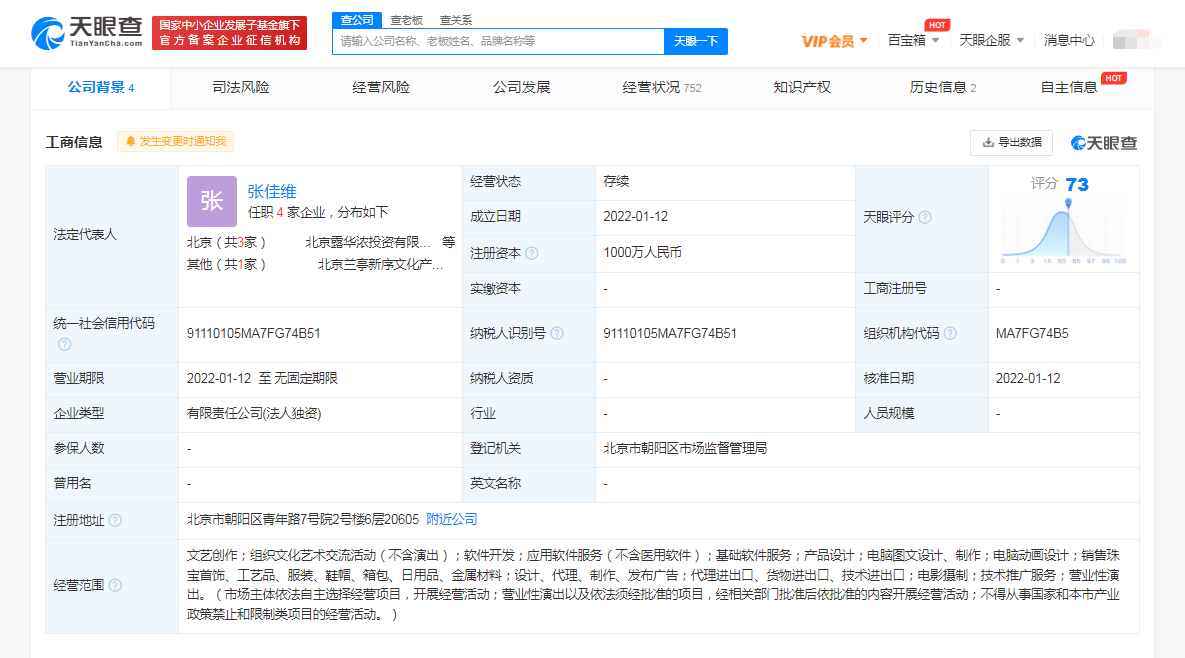Click the score distribution chart
Screen dimensions: 1185x658
click(x=1064, y=233)
